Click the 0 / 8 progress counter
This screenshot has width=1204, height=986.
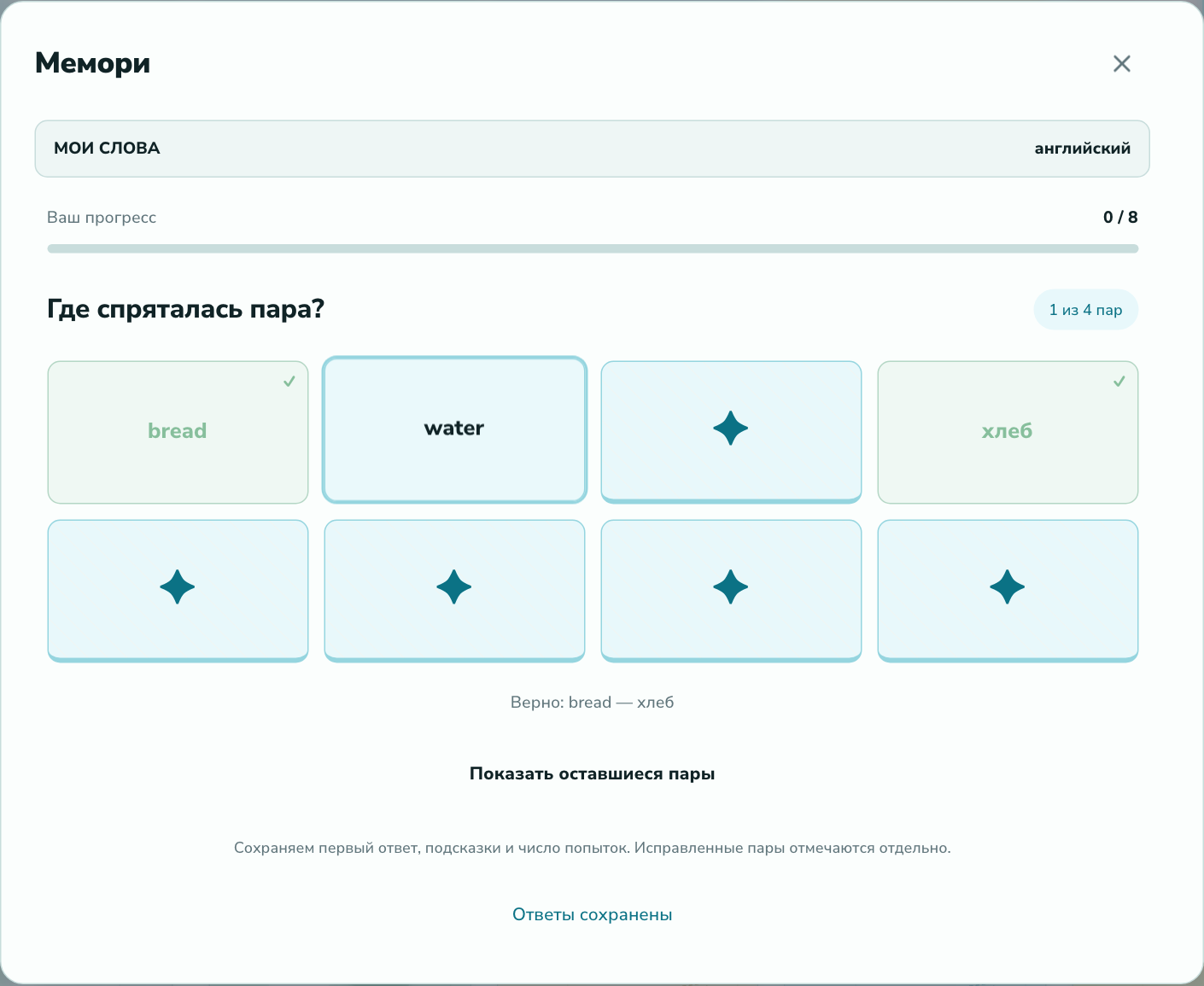pos(1120,217)
